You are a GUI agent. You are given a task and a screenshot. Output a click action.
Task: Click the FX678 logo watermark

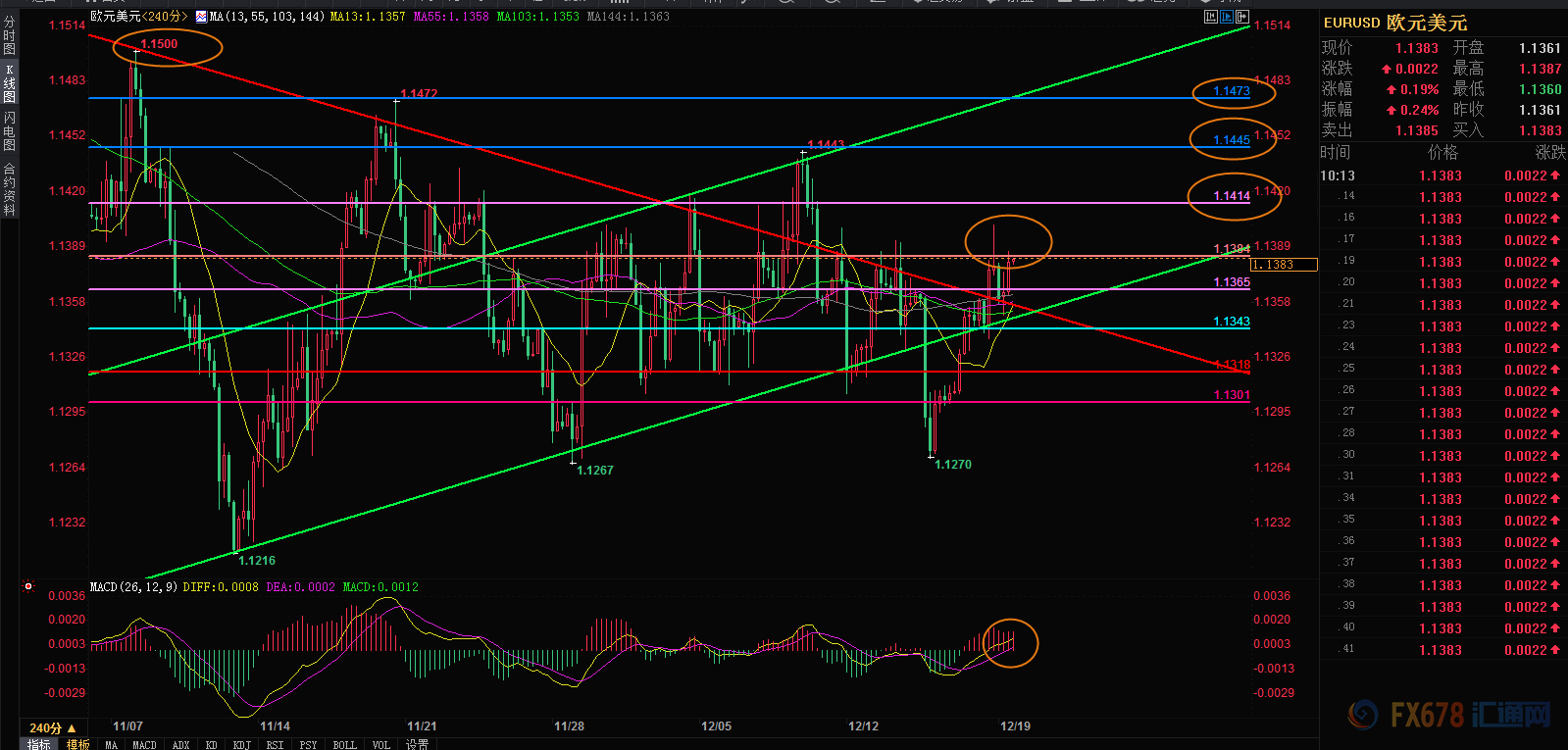coord(1449,715)
